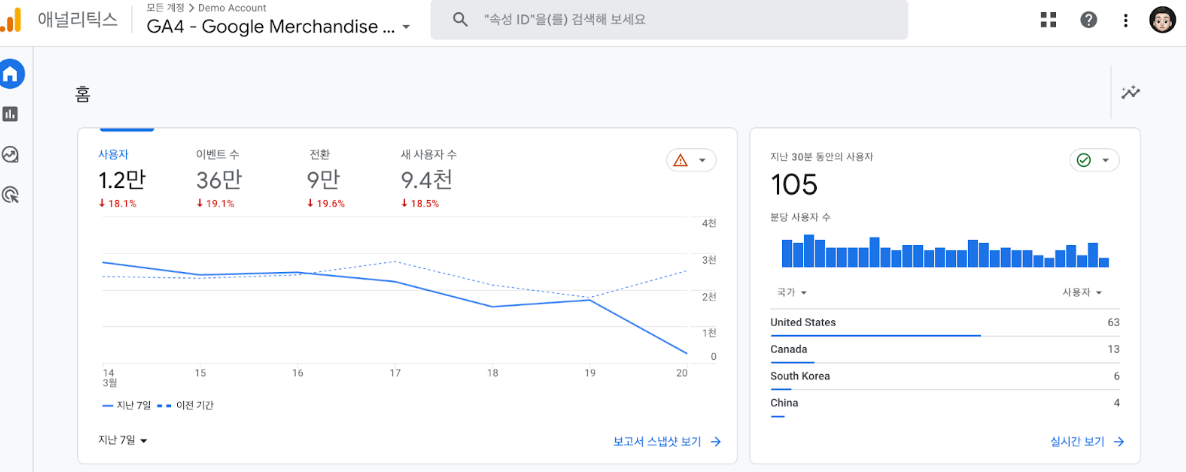Click the 홈 page heading
This screenshot has height=472, width=1186.
point(82,94)
